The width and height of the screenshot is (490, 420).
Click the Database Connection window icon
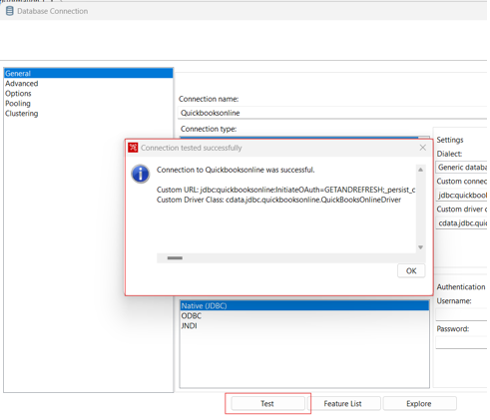pyautogui.click(x=10, y=11)
